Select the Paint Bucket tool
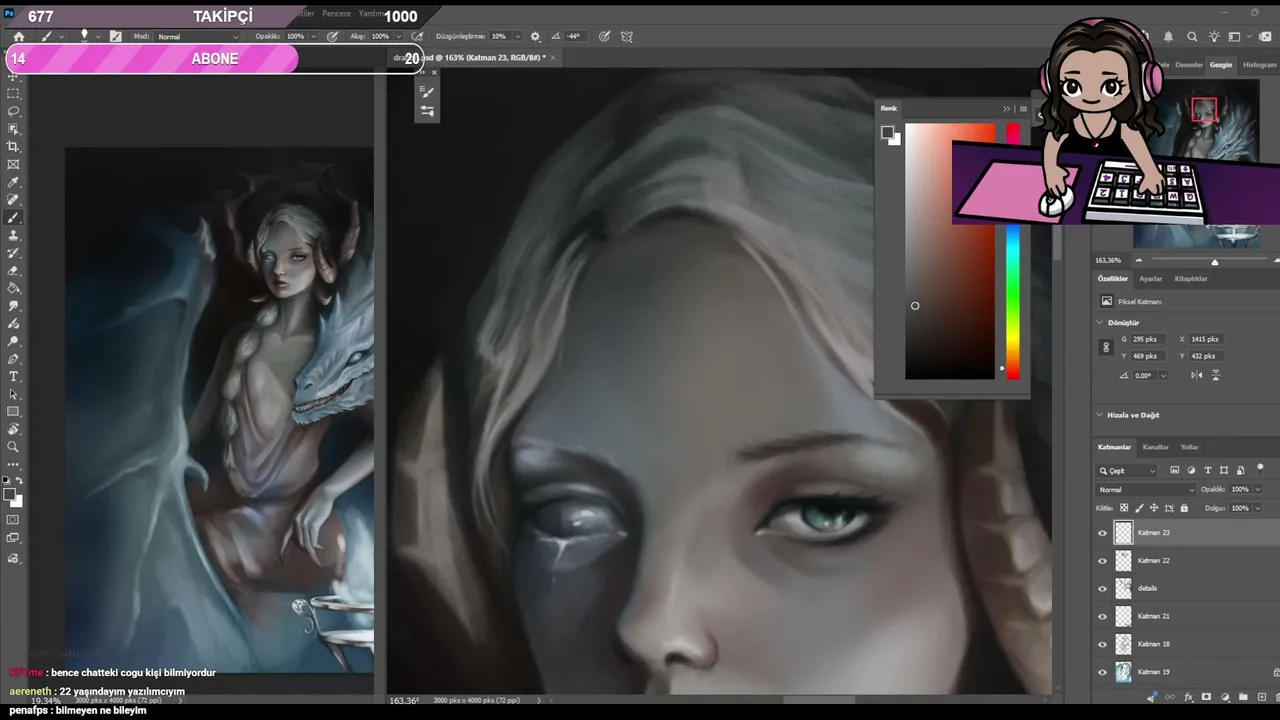 [13, 289]
